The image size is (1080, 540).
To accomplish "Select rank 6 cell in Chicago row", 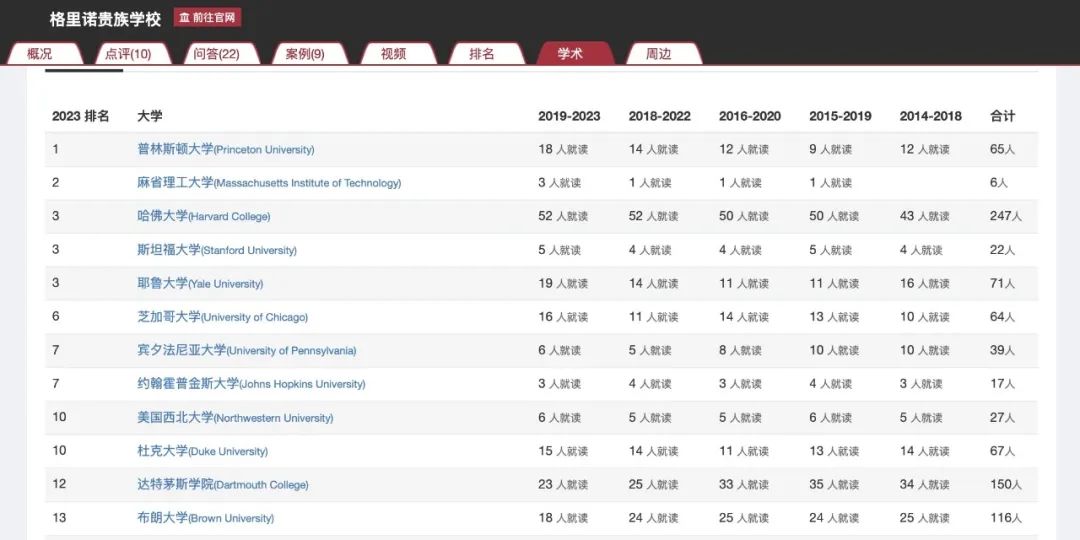I will 56,317.
